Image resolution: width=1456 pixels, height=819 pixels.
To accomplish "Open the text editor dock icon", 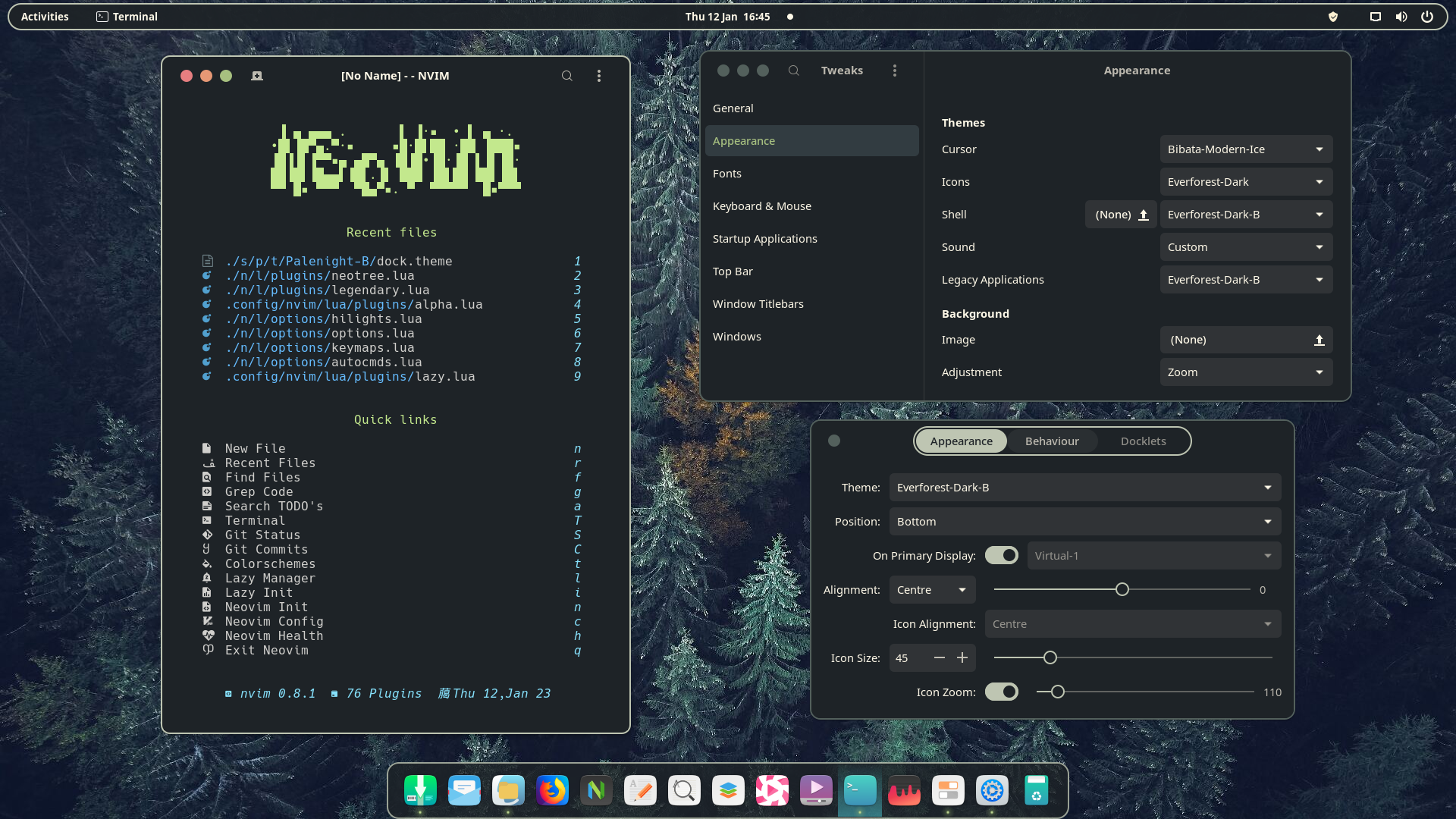I will pos(640,790).
